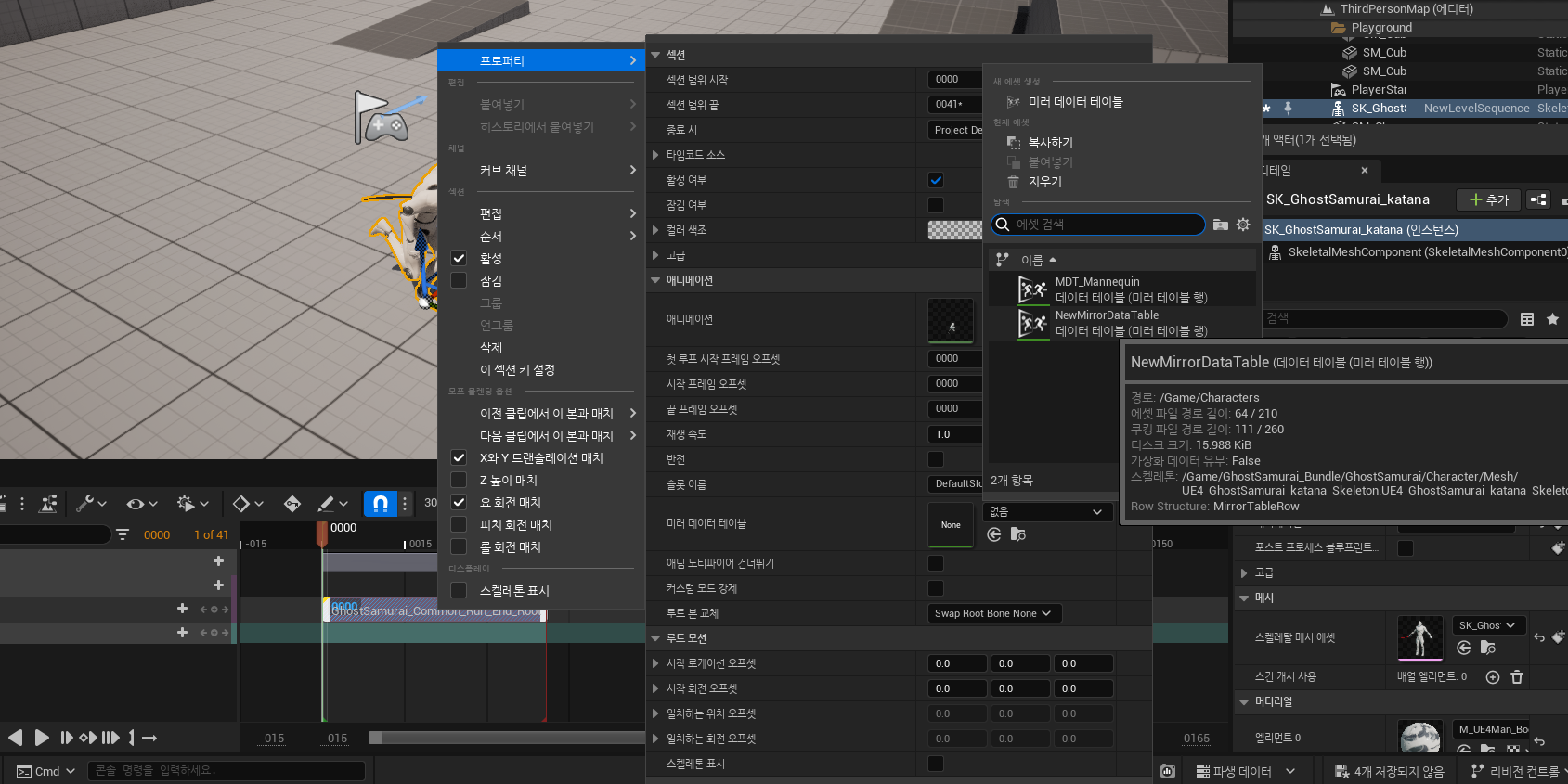The height and width of the screenshot is (784, 1568).
Task: Toggle the sequencer snapping magnet icon
Action: 380,503
